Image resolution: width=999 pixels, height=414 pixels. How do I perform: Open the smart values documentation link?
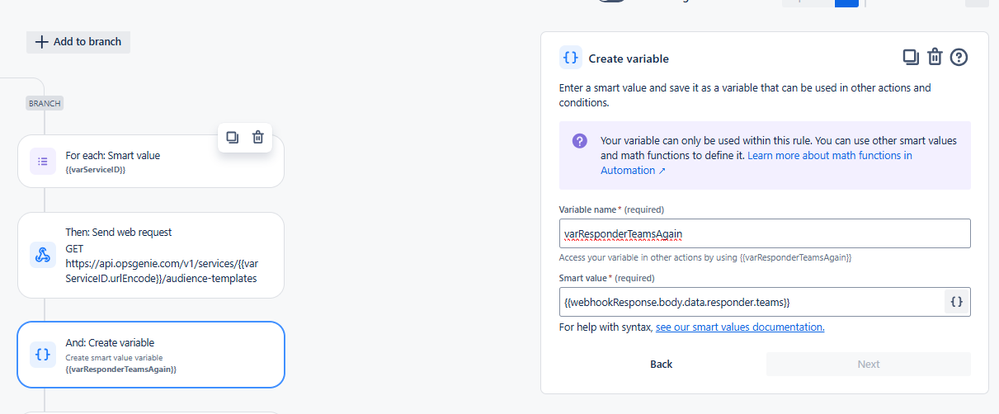point(740,327)
